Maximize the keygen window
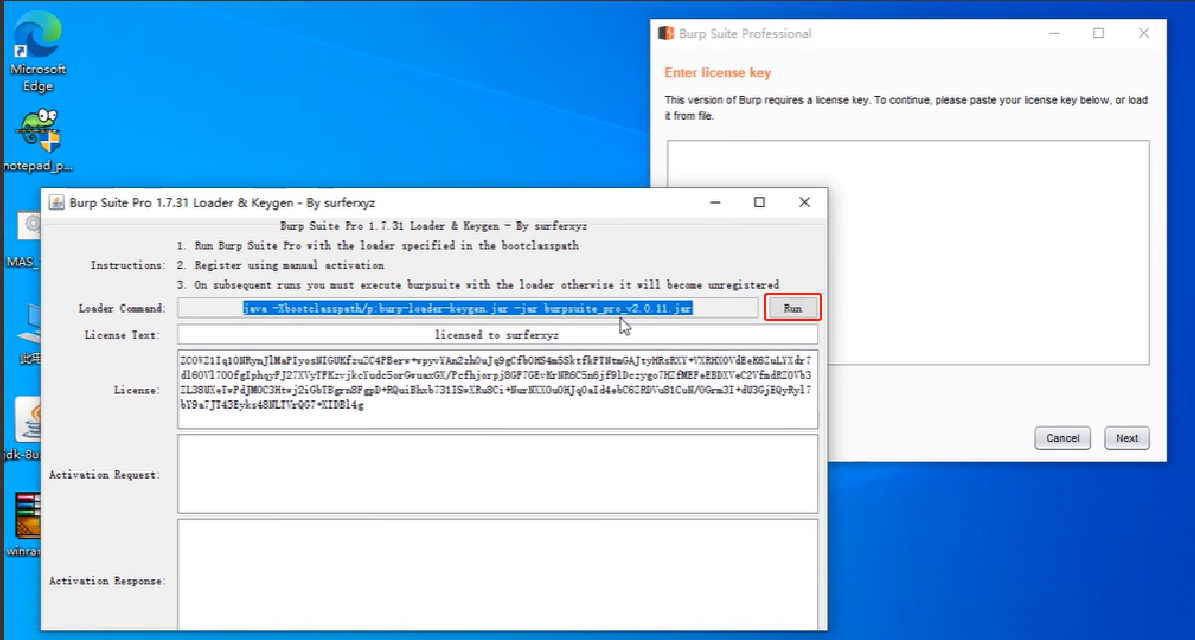This screenshot has width=1195, height=640. 759,202
